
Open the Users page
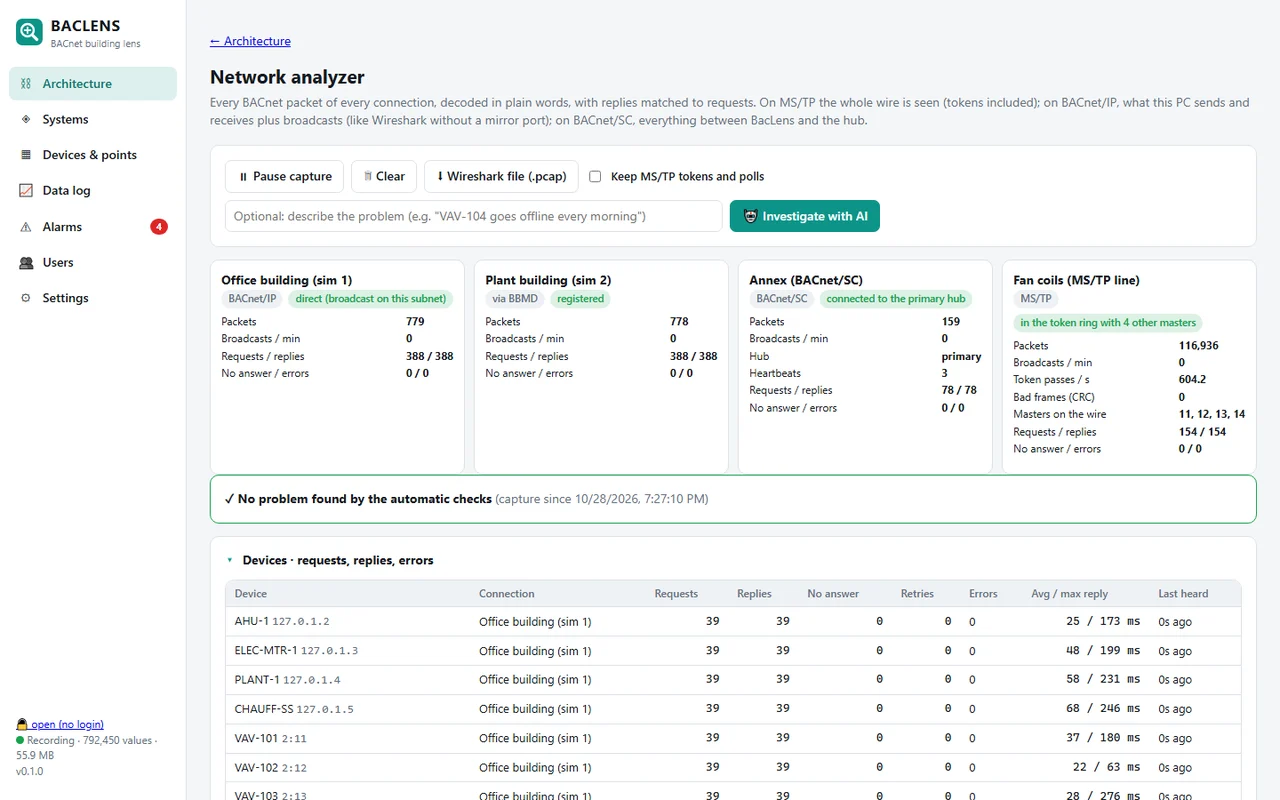coord(93,262)
